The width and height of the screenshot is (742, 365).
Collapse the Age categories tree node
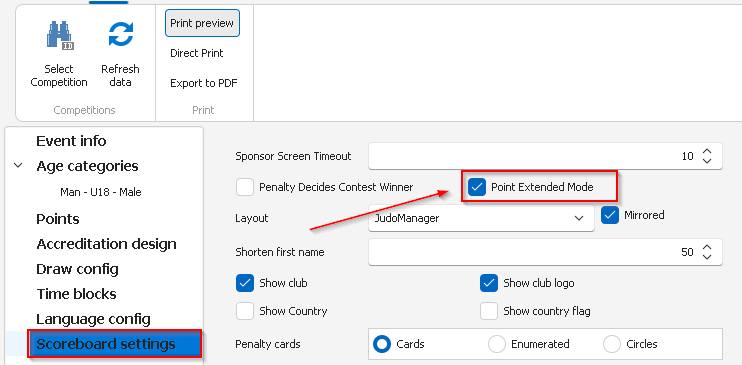click(x=18, y=166)
